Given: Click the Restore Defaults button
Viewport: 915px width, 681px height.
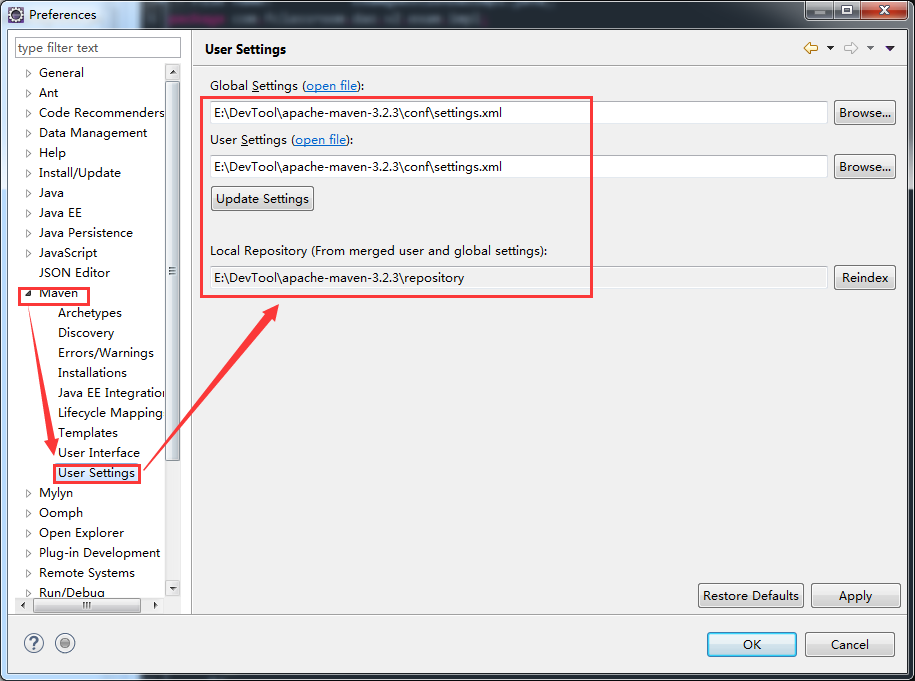Looking at the screenshot, I should point(750,596).
